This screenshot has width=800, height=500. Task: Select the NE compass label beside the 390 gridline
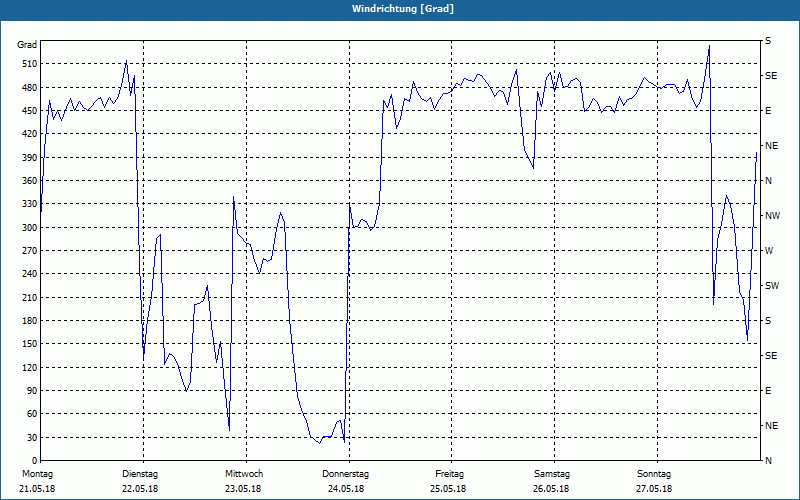(771, 146)
